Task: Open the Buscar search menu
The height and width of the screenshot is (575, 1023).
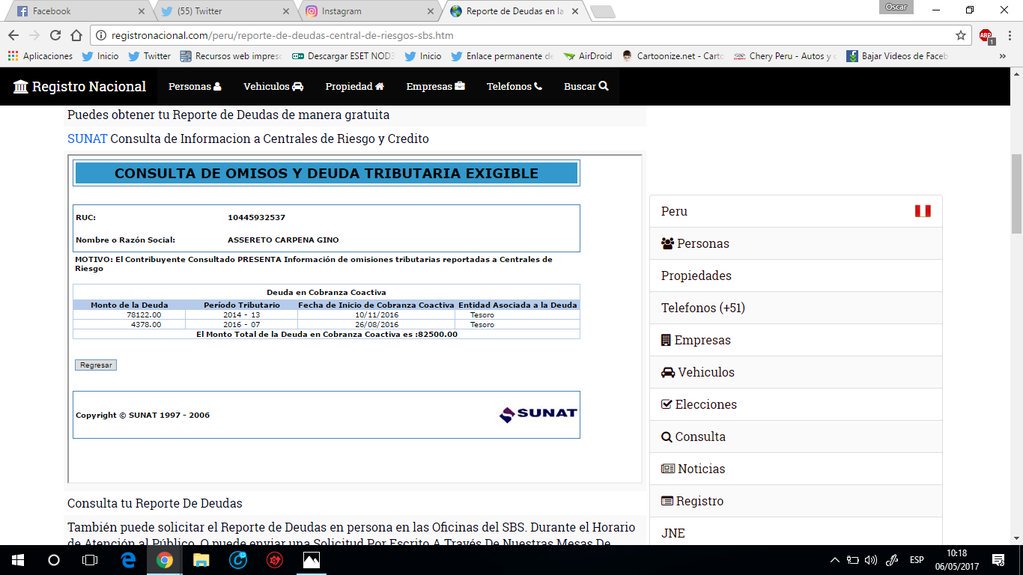Action: coord(586,86)
